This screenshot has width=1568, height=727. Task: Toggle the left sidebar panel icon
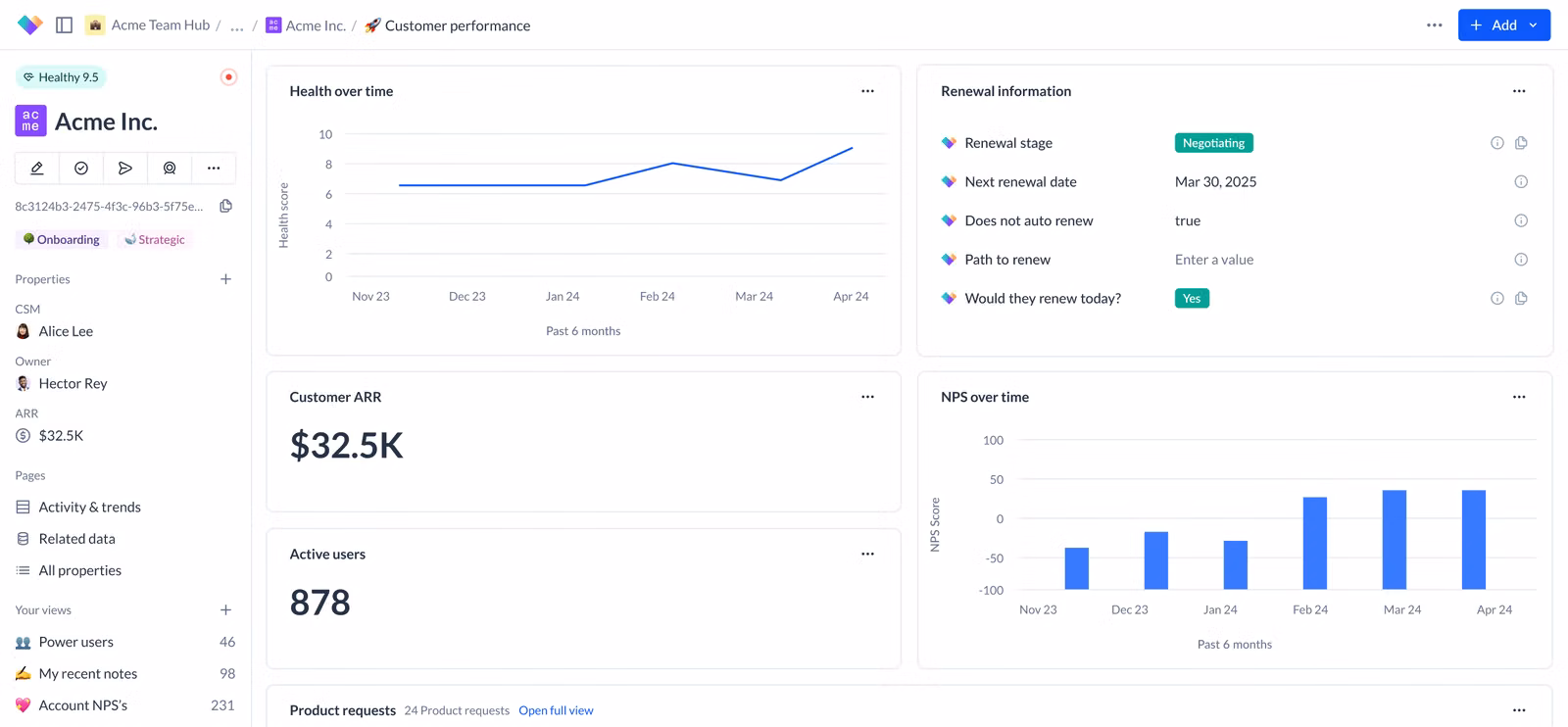64,25
